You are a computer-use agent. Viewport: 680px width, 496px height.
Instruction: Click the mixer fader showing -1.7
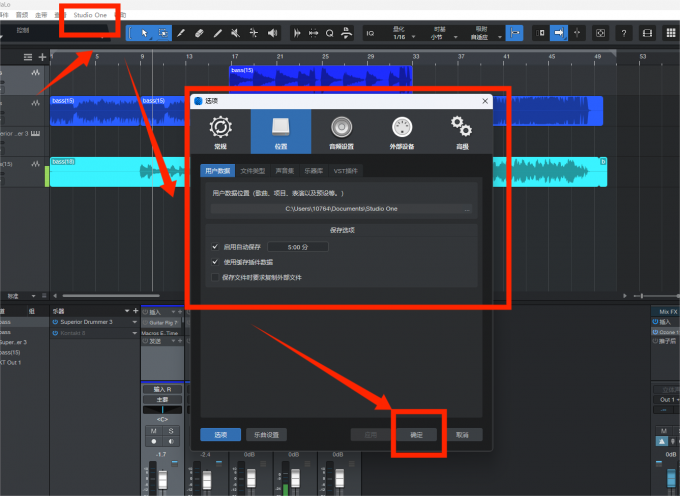(161, 474)
